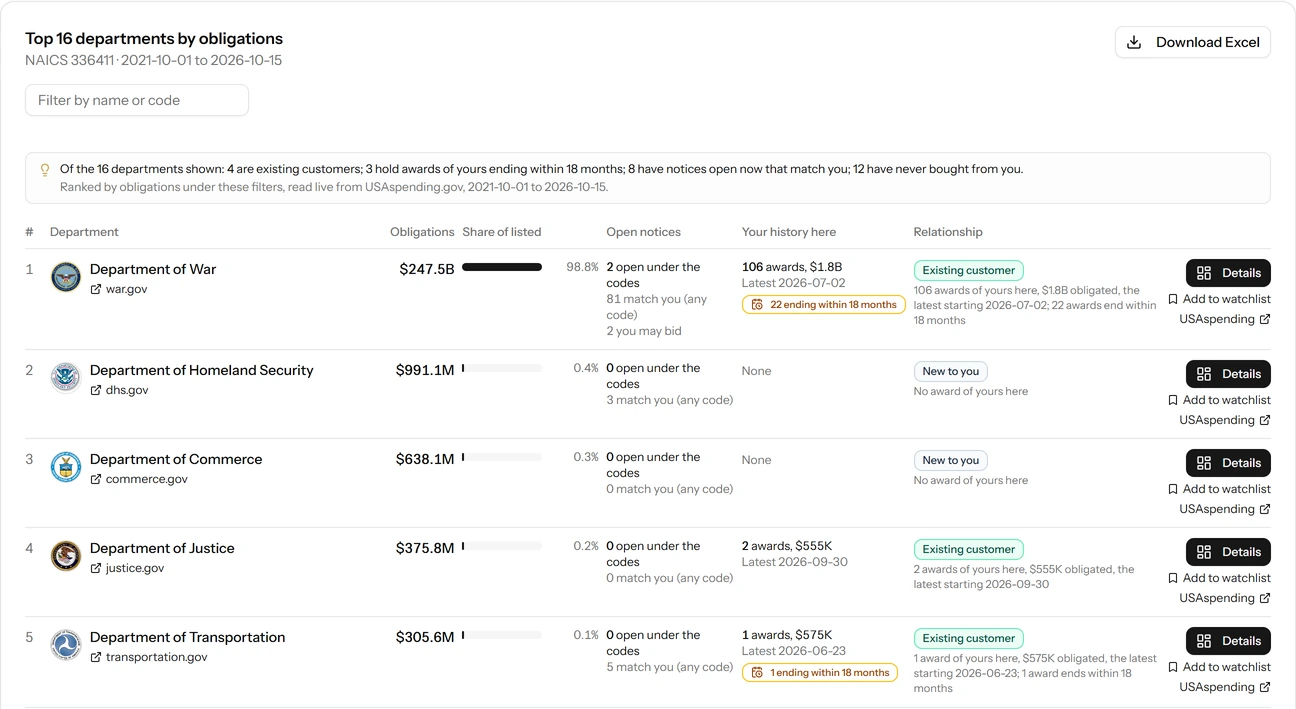Screen dimensions: 1296x709
Task: Click Existing customer badge in Justice row
Action: click(x=968, y=549)
